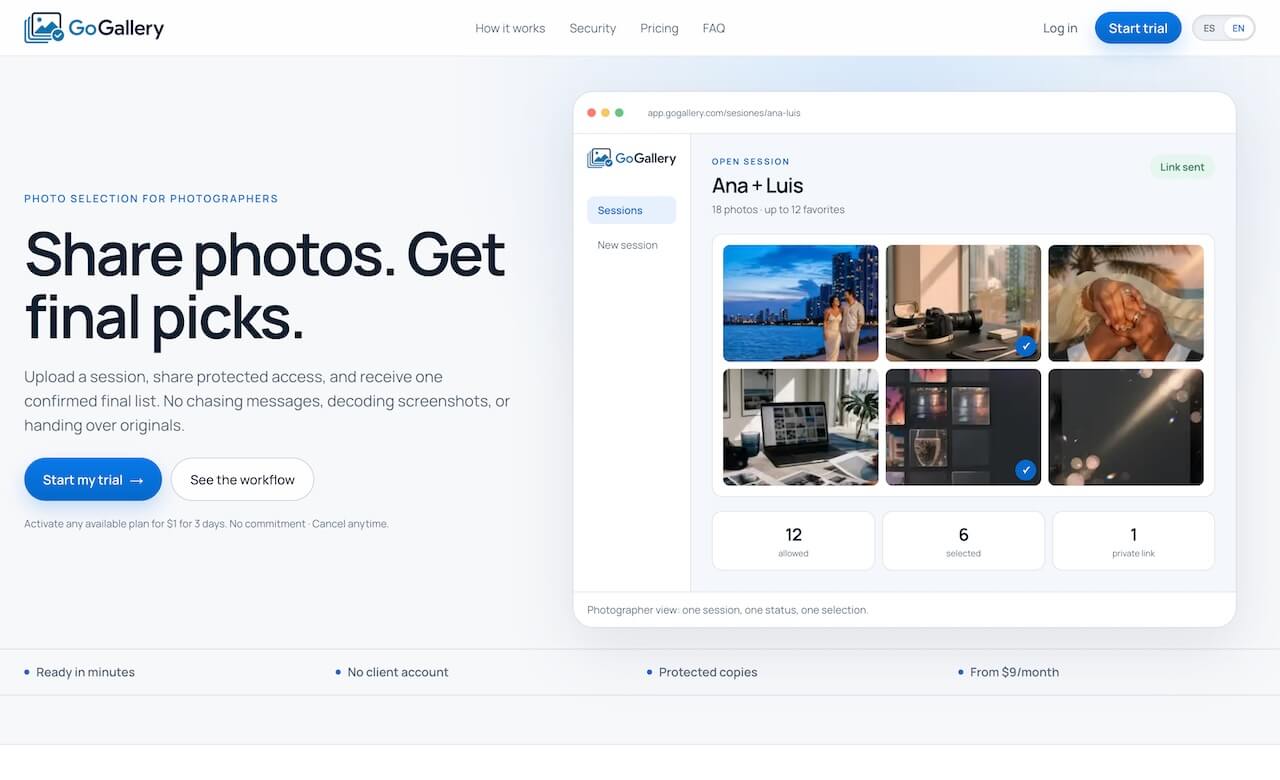The width and height of the screenshot is (1280, 780).
Task: Toggle the checkmark on the camera photo
Action: (x=1025, y=346)
